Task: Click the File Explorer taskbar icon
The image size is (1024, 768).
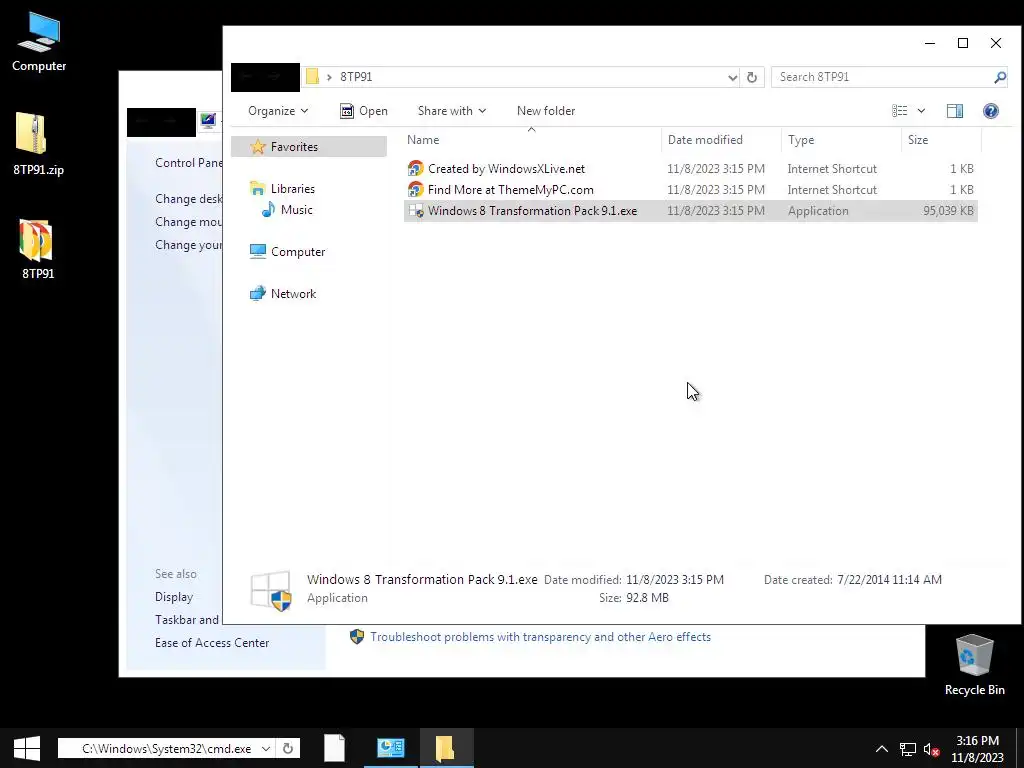Action: point(446,748)
